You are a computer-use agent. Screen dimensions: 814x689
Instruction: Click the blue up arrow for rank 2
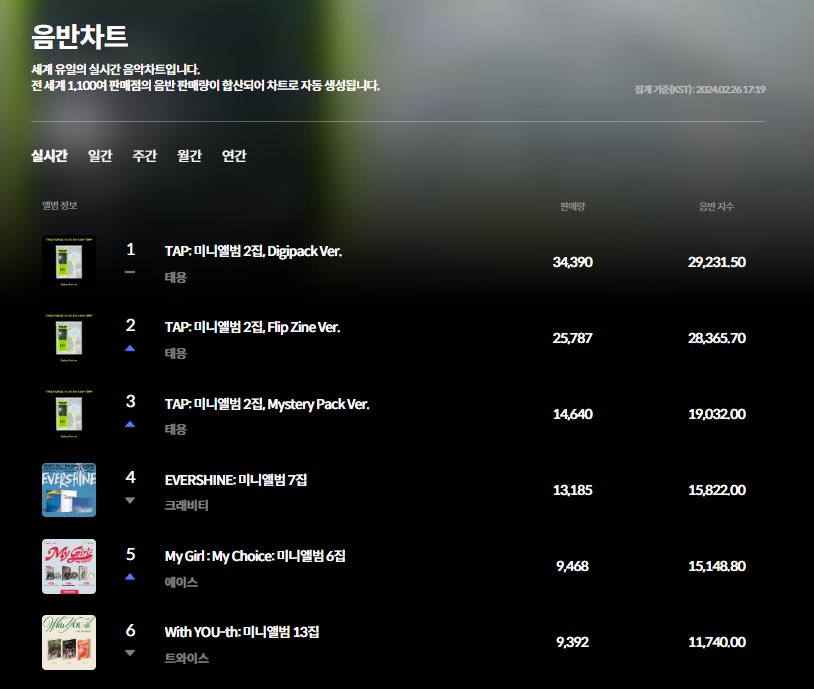[130, 348]
